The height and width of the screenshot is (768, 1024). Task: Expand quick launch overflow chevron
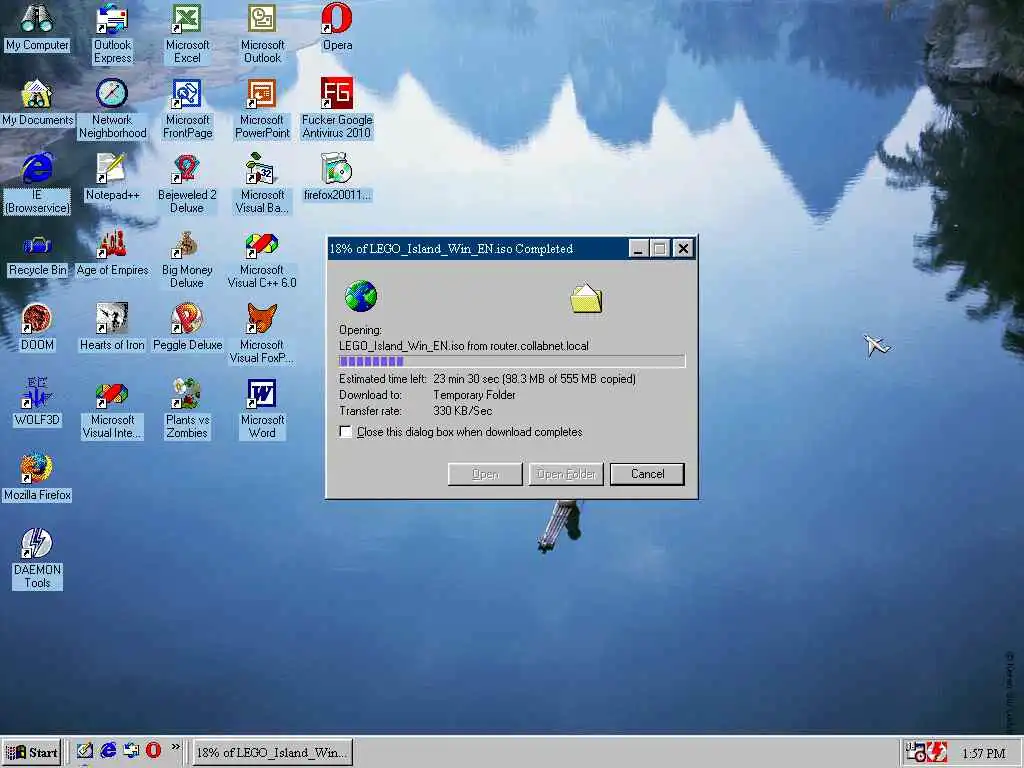point(176,746)
